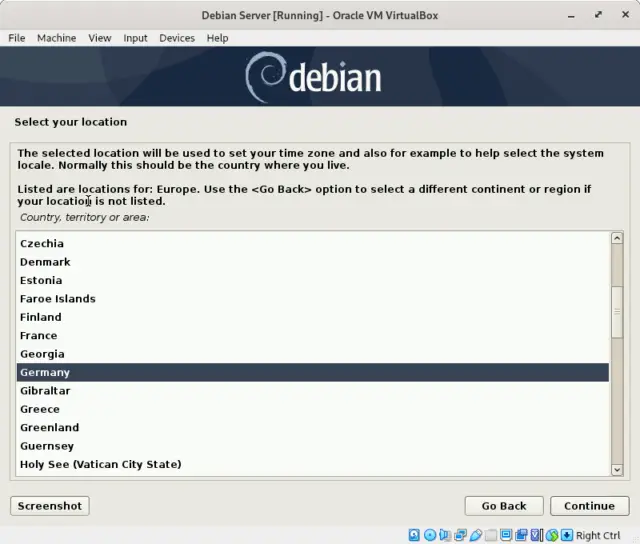This screenshot has height=544, width=640.
Task: Select Greece in the country list
Action: click(313, 409)
